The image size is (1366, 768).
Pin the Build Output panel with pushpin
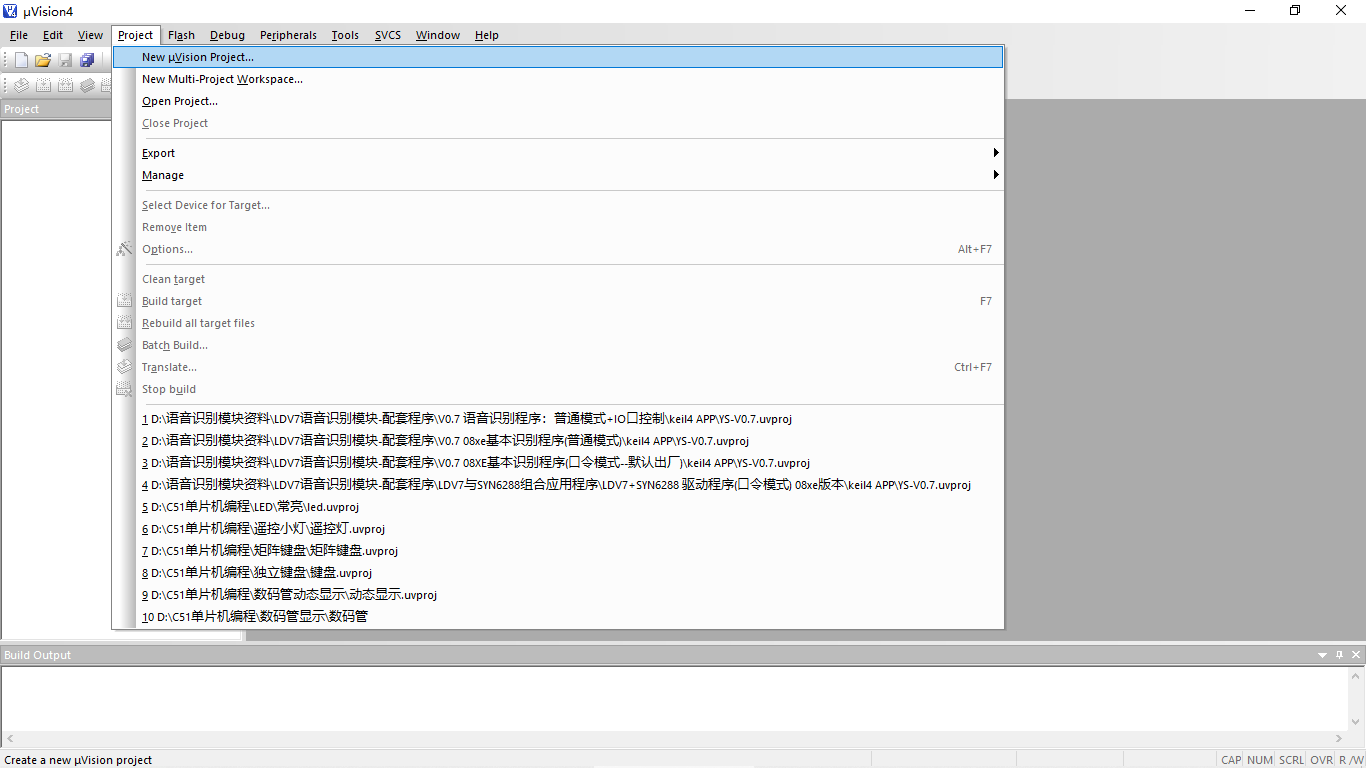coord(1340,655)
